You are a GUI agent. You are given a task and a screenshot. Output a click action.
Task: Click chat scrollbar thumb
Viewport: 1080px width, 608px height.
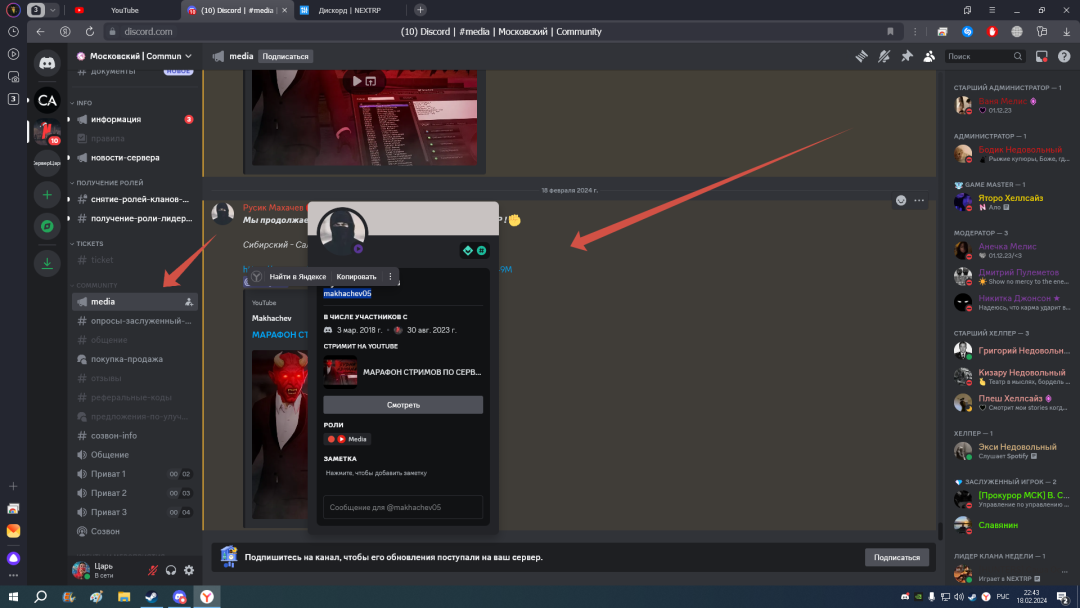(939, 530)
